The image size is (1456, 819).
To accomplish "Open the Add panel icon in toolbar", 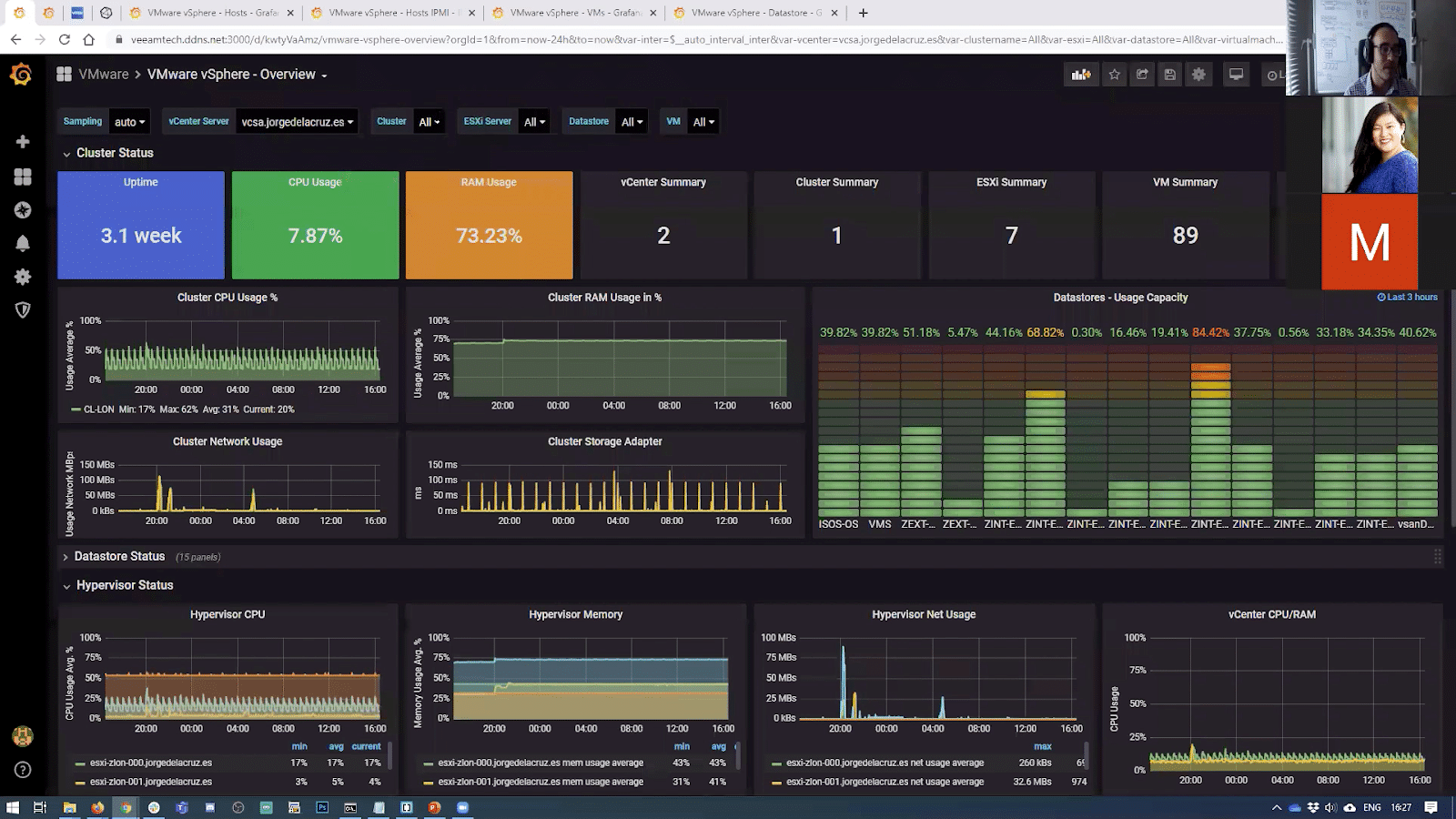I will [x=1080, y=74].
